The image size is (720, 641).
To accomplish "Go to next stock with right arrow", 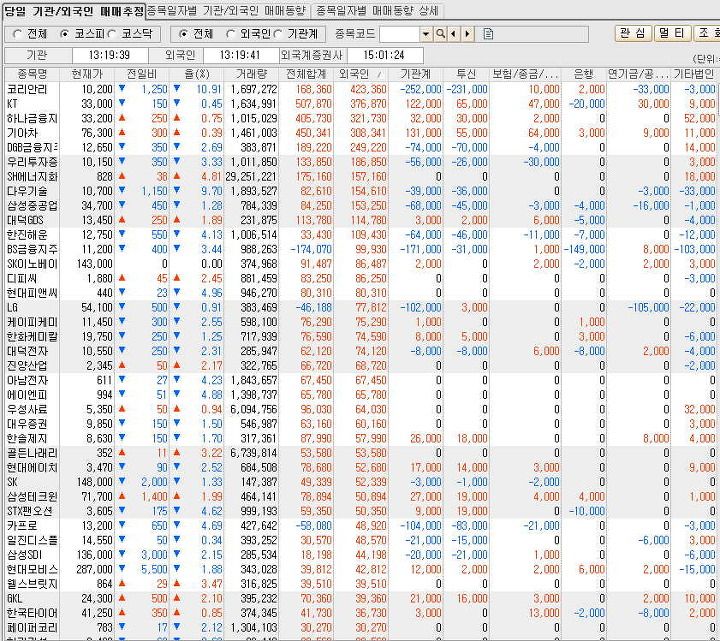I will pos(467,34).
